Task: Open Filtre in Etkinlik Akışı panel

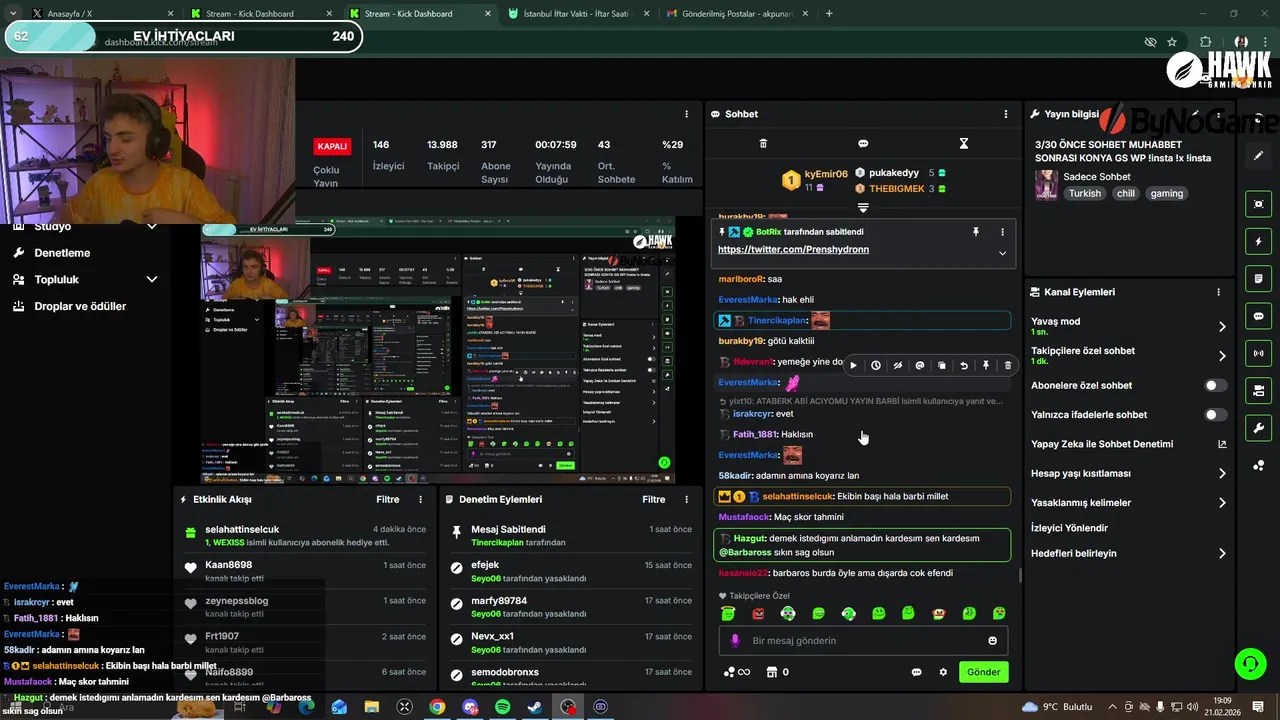Action: point(387,499)
